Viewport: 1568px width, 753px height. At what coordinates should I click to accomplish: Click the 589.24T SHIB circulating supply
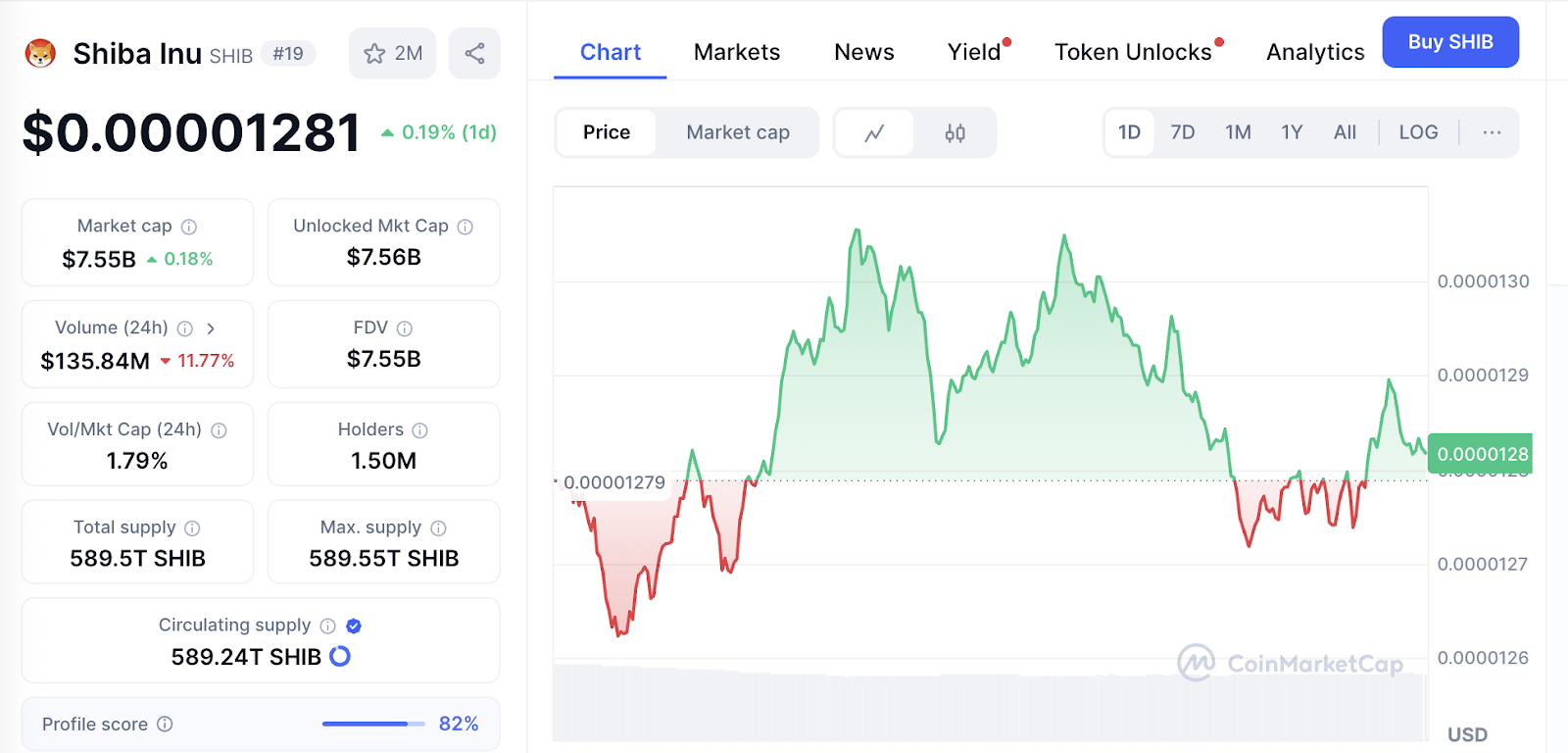(x=246, y=657)
